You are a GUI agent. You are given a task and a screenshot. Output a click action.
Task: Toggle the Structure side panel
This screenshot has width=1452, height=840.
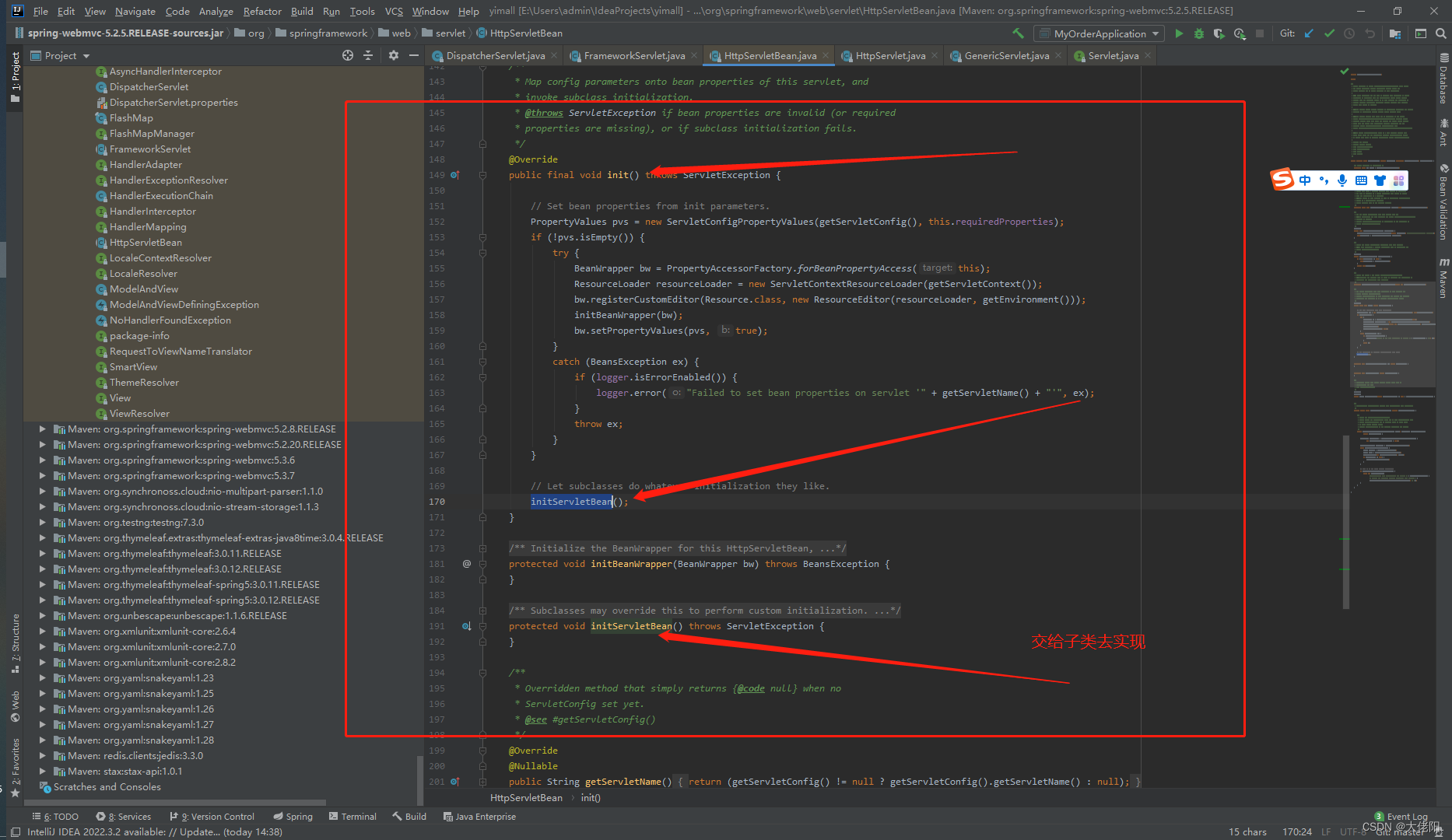click(15, 642)
